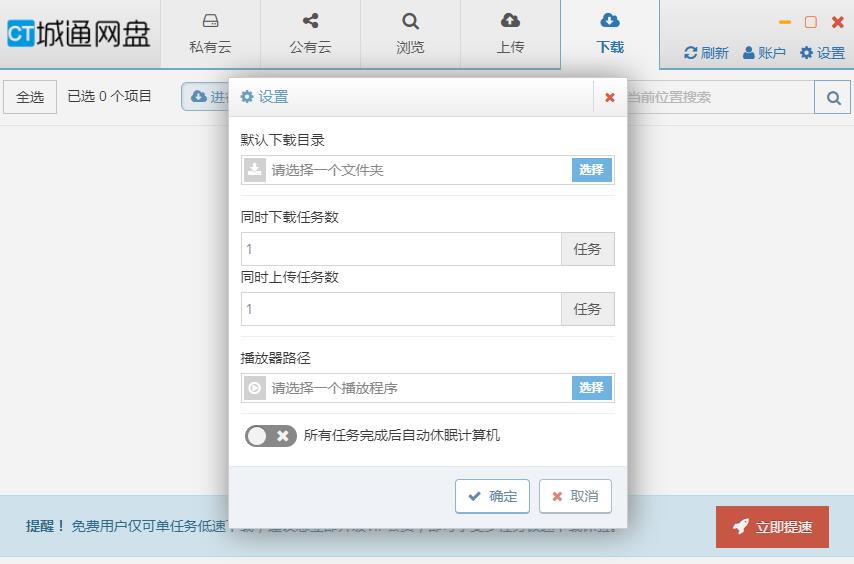Screen dimensions: 854x564
Task: Click 选择 for the player path
Action: tap(591, 388)
